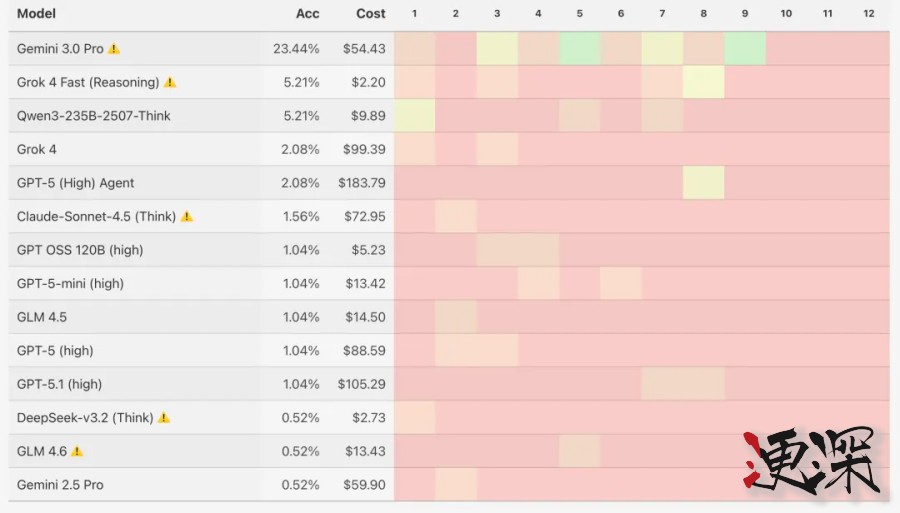Click green cell in Gemini 3.0 Pro column 9

click(x=745, y=48)
